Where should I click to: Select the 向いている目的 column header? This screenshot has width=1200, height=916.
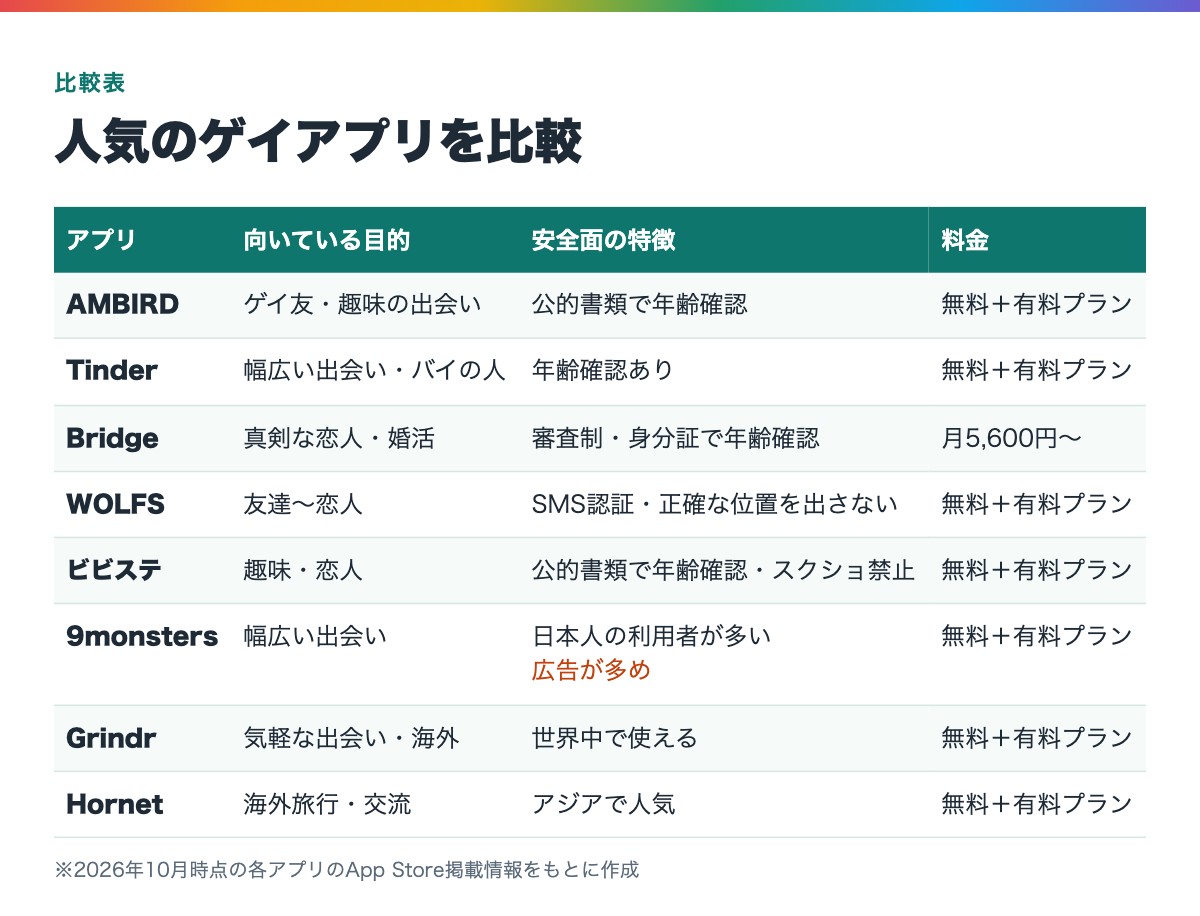pyautogui.click(x=375, y=240)
